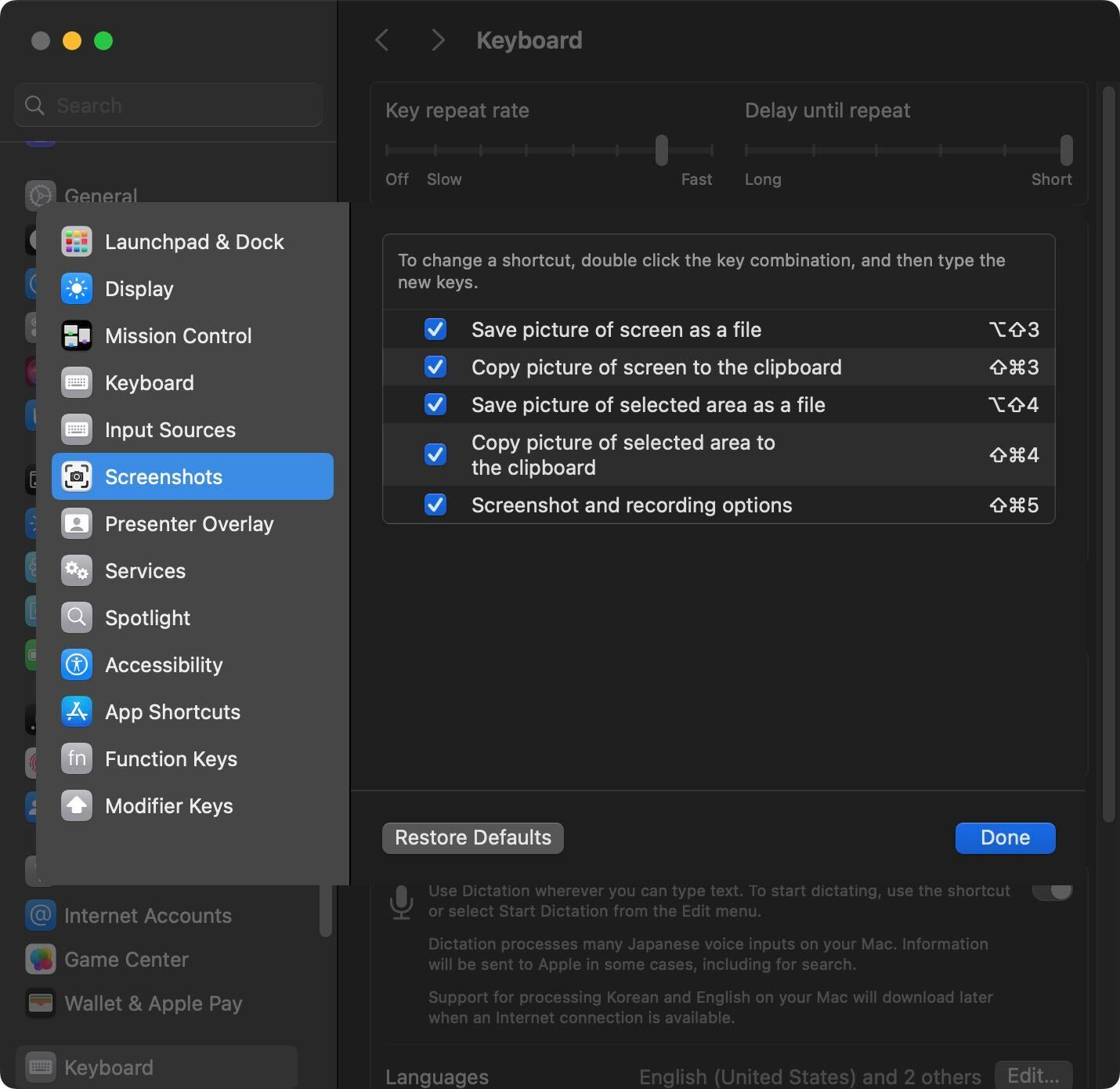Click the Mission Control icon
Viewport: 1120px width, 1089px height.
click(x=77, y=335)
